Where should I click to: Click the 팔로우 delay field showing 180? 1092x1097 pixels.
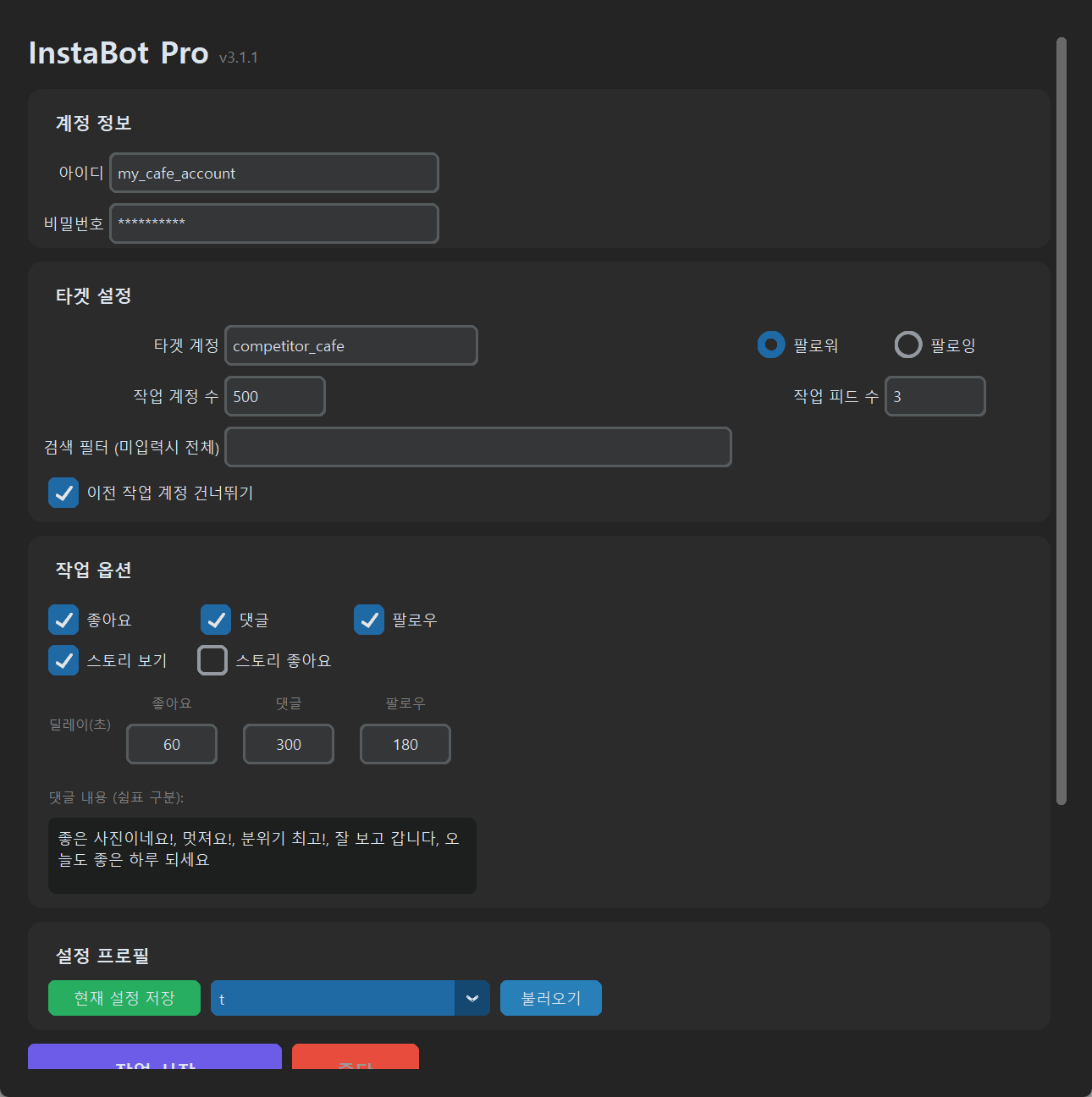pyautogui.click(x=405, y=744)
